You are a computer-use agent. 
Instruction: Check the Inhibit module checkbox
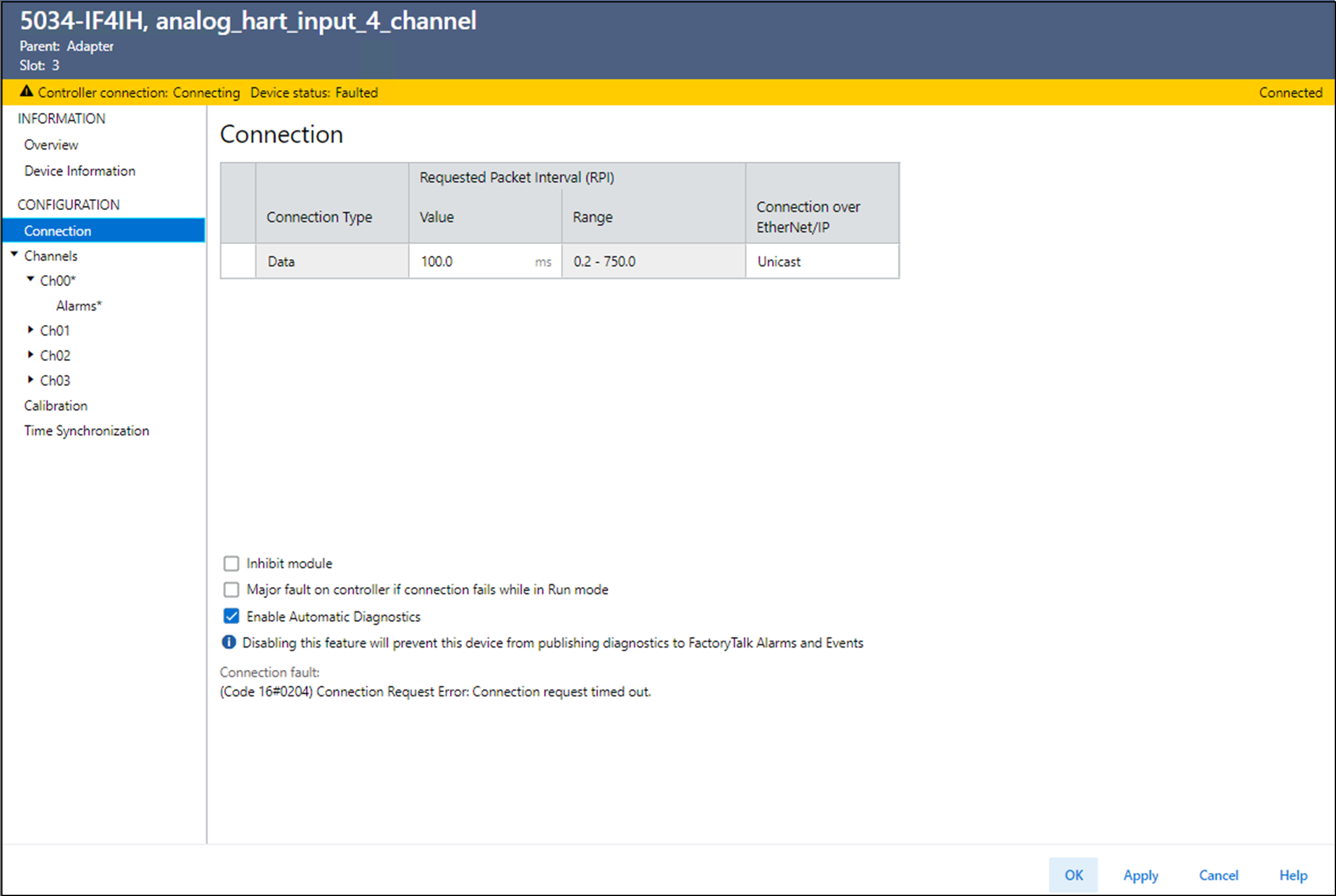(x=231, y=563)
